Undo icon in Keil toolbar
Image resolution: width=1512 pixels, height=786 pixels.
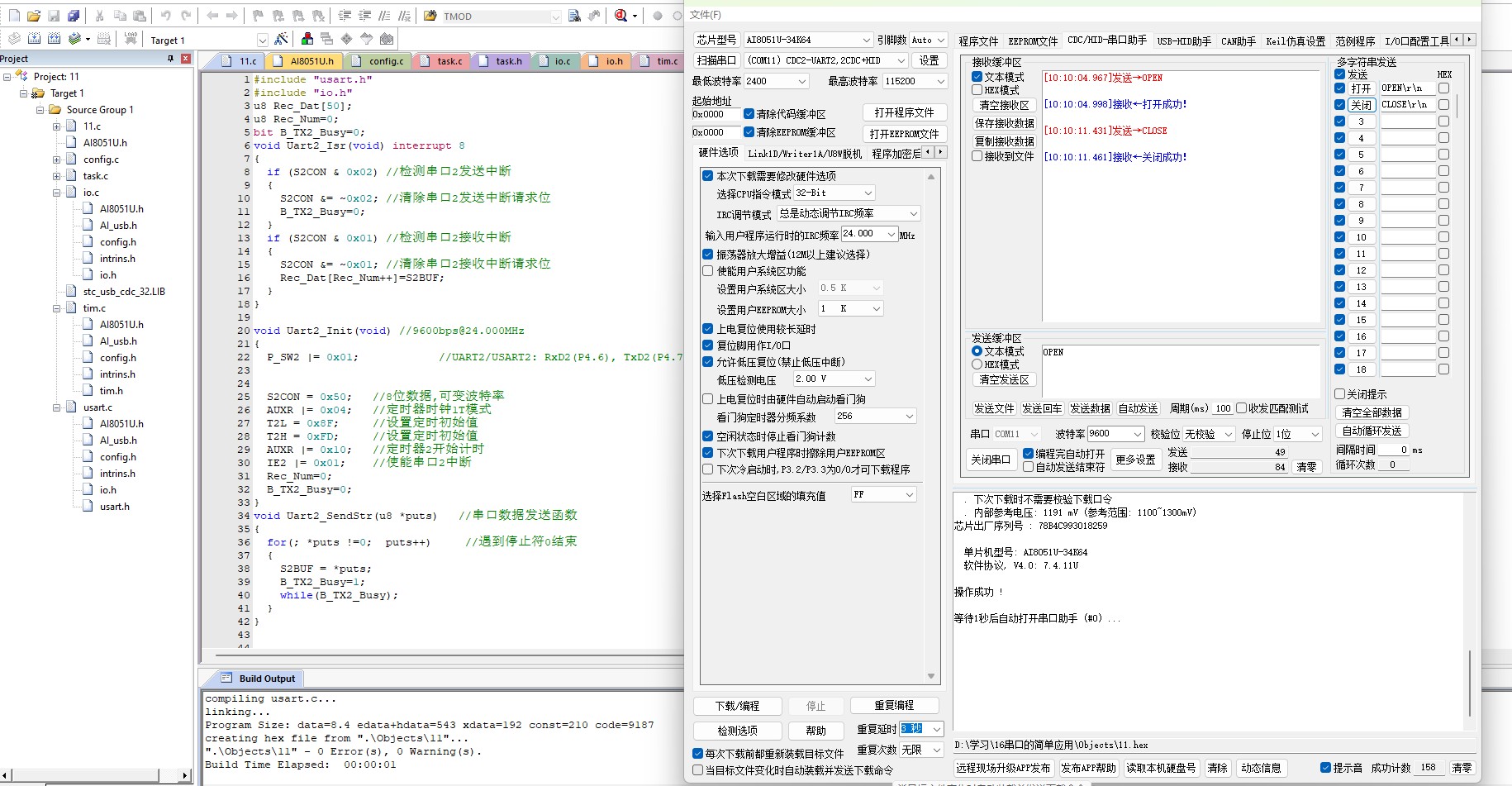point(166,16)
